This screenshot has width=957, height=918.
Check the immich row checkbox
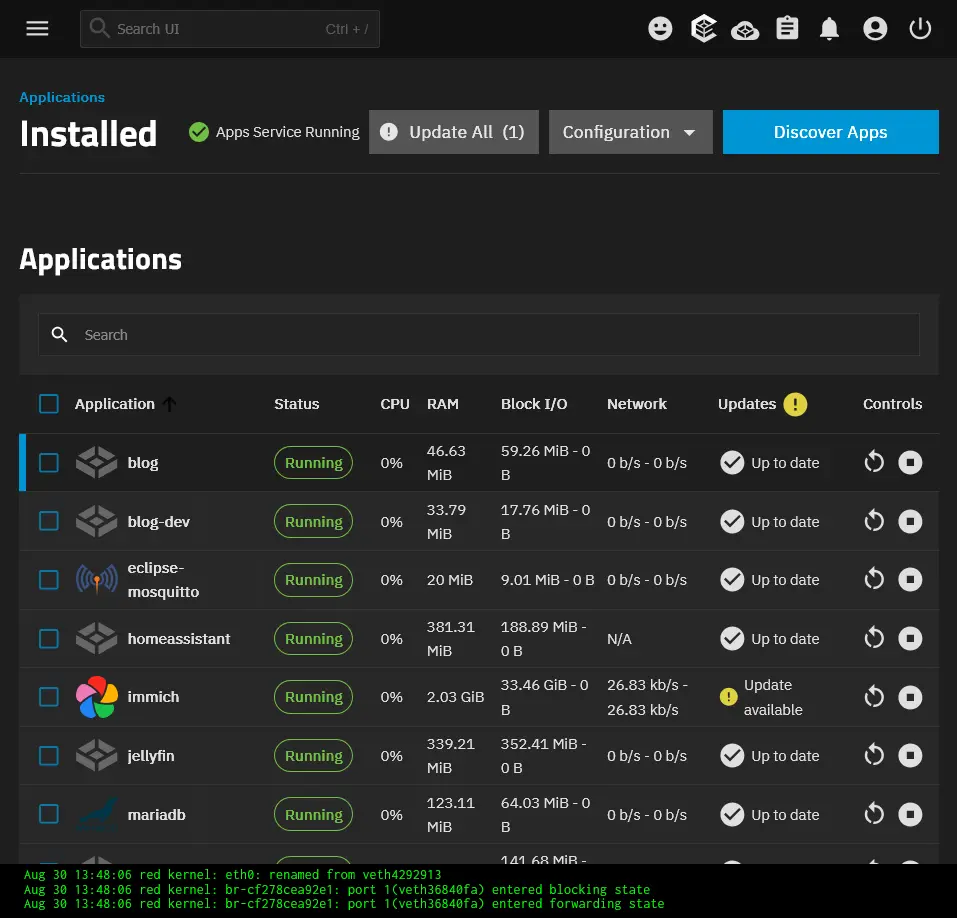click(x=49, y=696)
